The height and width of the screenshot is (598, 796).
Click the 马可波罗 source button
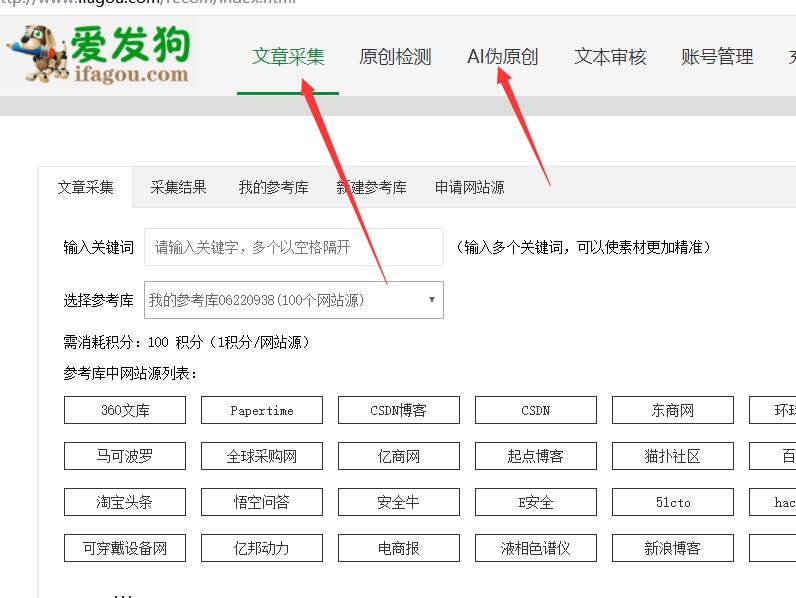[125, 456]
